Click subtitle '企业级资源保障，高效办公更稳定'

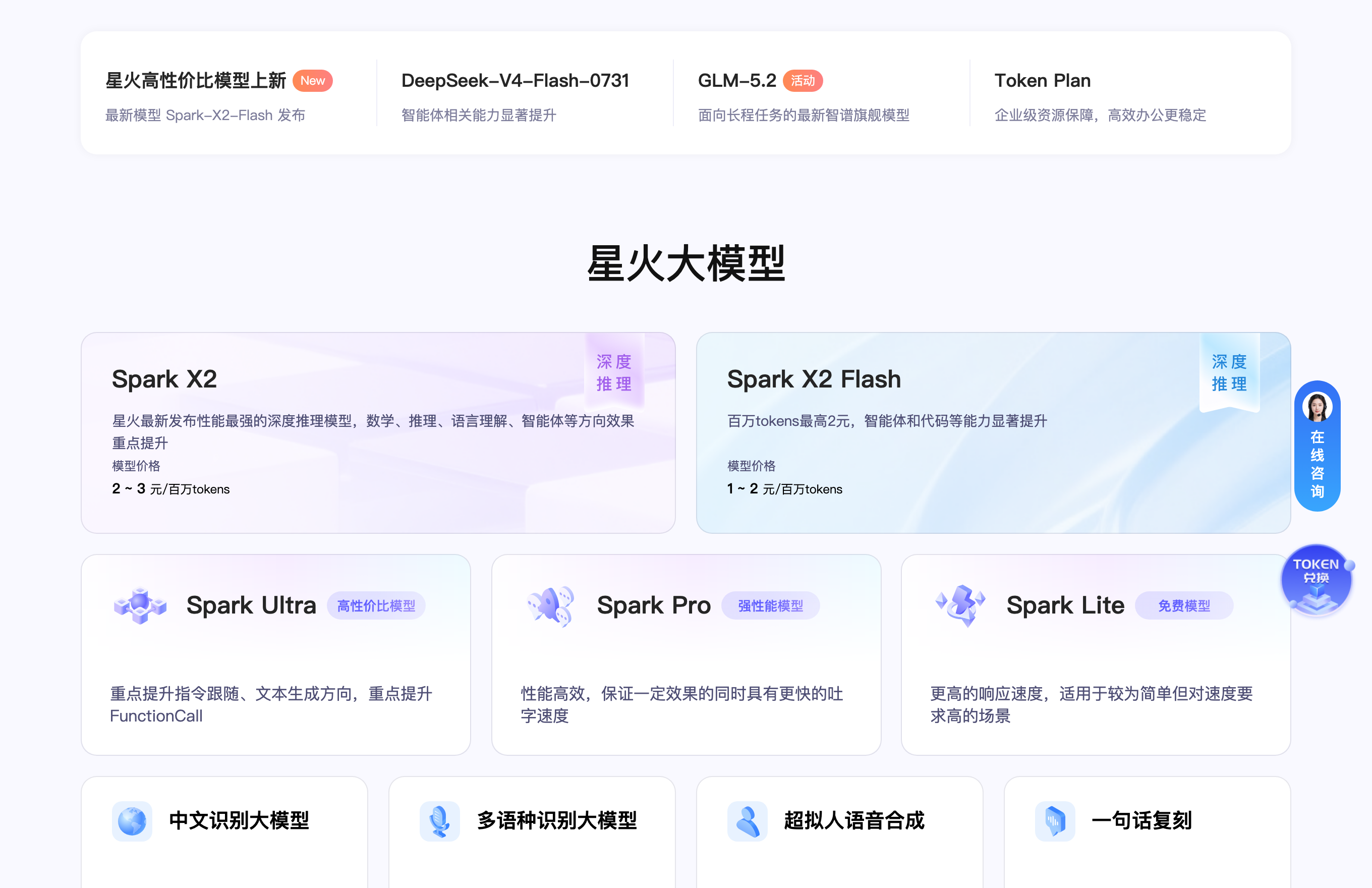pyautogui.click(x=1101, y=116)
